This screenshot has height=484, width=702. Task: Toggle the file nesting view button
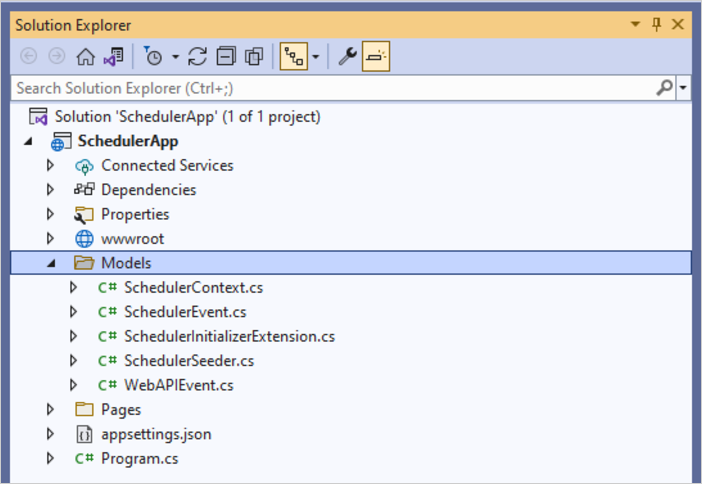click(294, 57)
